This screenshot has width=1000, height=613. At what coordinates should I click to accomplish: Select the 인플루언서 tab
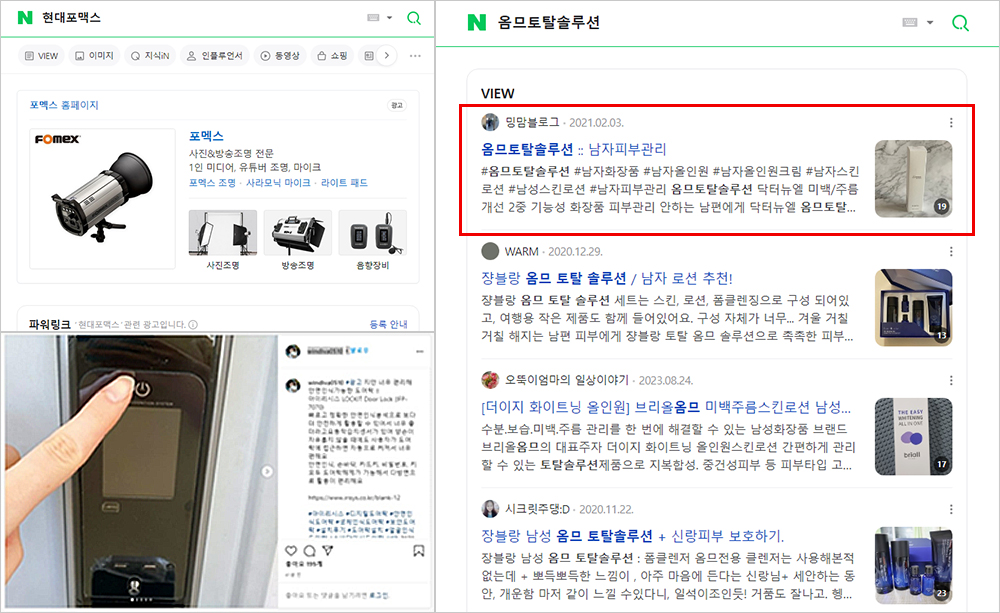(215, 56)
